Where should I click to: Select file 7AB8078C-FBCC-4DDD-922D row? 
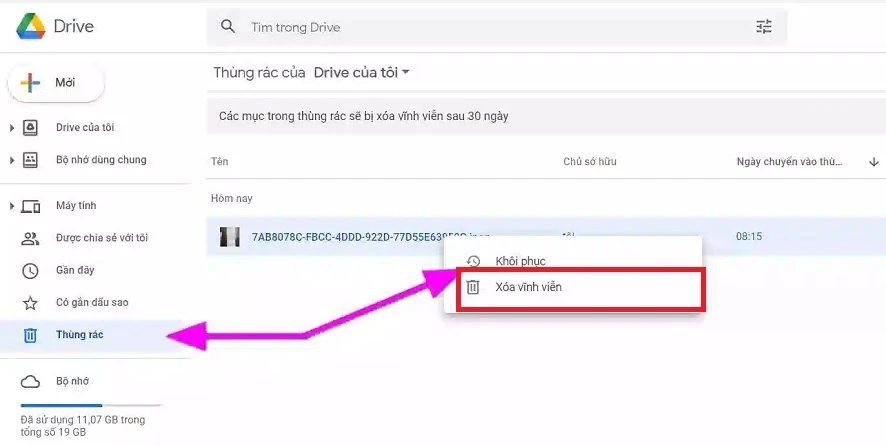[x=546, y=236]
